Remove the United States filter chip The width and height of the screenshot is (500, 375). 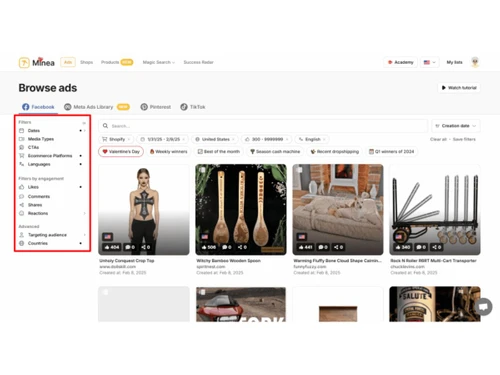233,139
